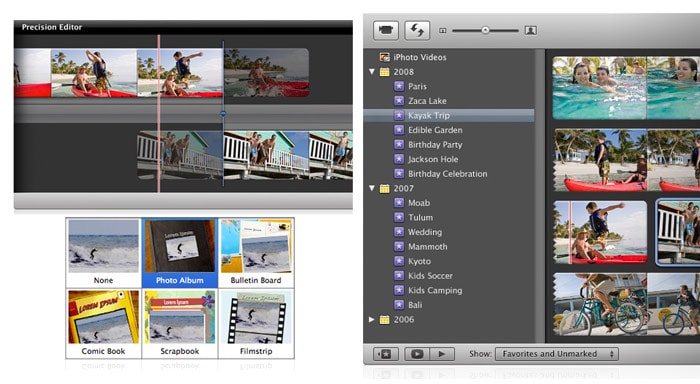Open the Kids Camping event
This screenshot has width=700, height=384.
(435, 290)
